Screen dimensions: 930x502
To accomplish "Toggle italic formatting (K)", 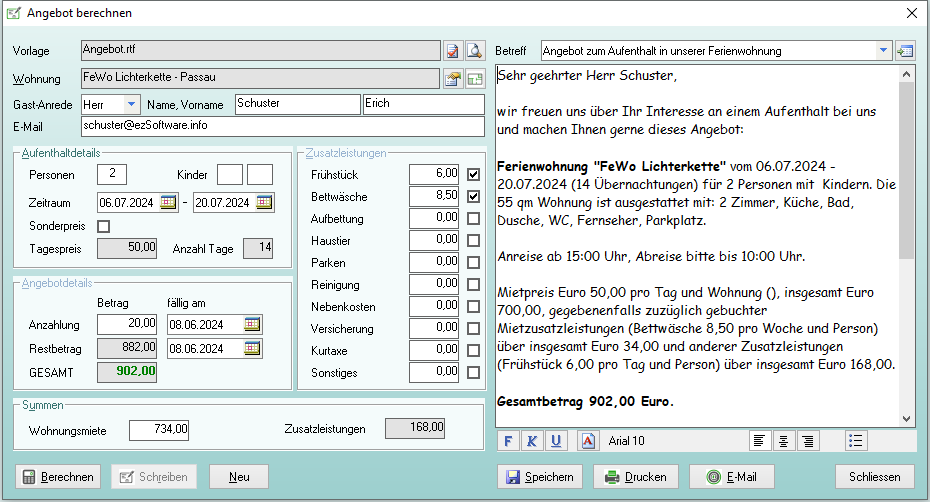I will click(532, 441).
